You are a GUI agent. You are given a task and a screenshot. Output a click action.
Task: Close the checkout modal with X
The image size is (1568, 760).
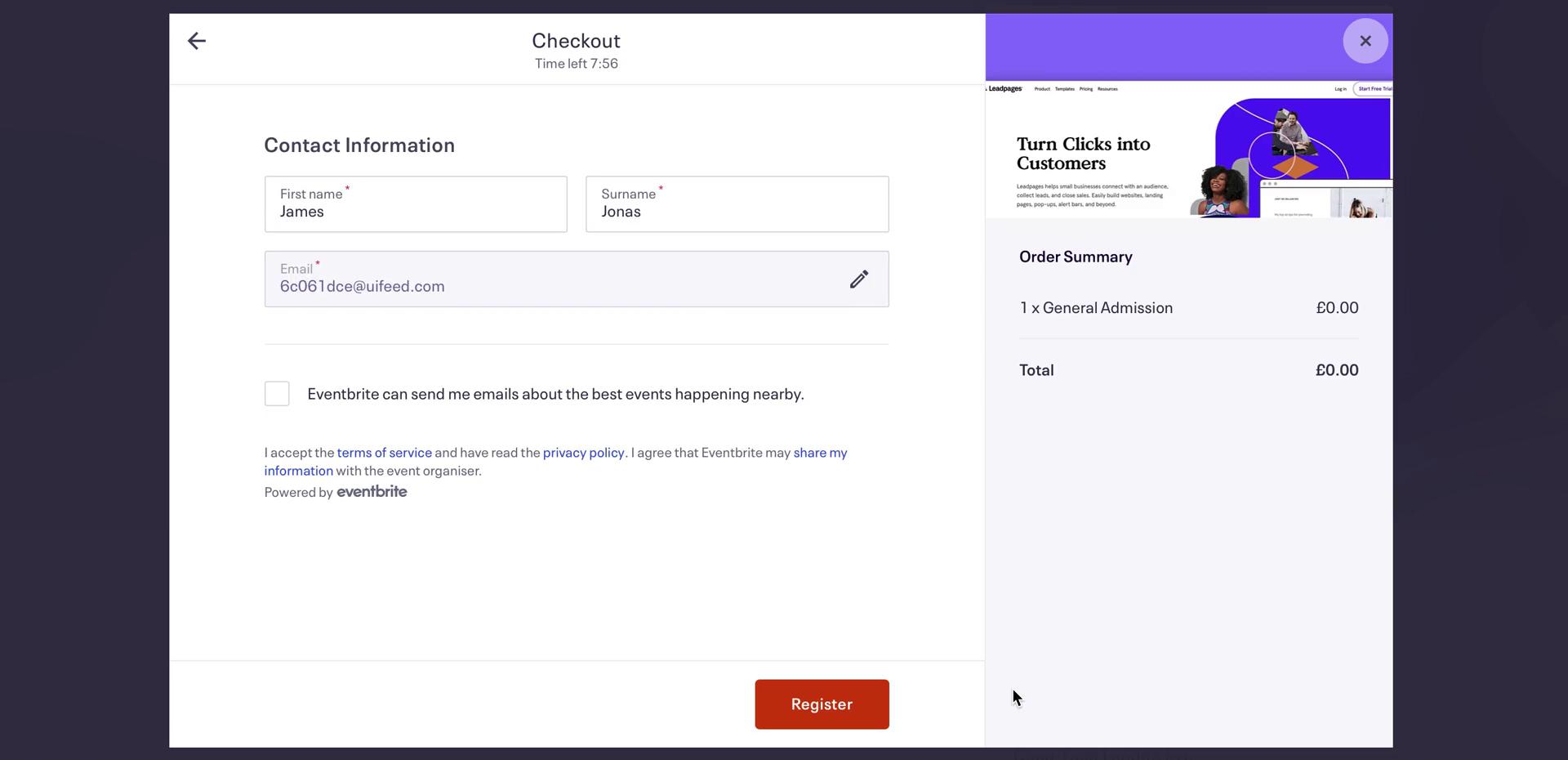tap(1365, 41)
